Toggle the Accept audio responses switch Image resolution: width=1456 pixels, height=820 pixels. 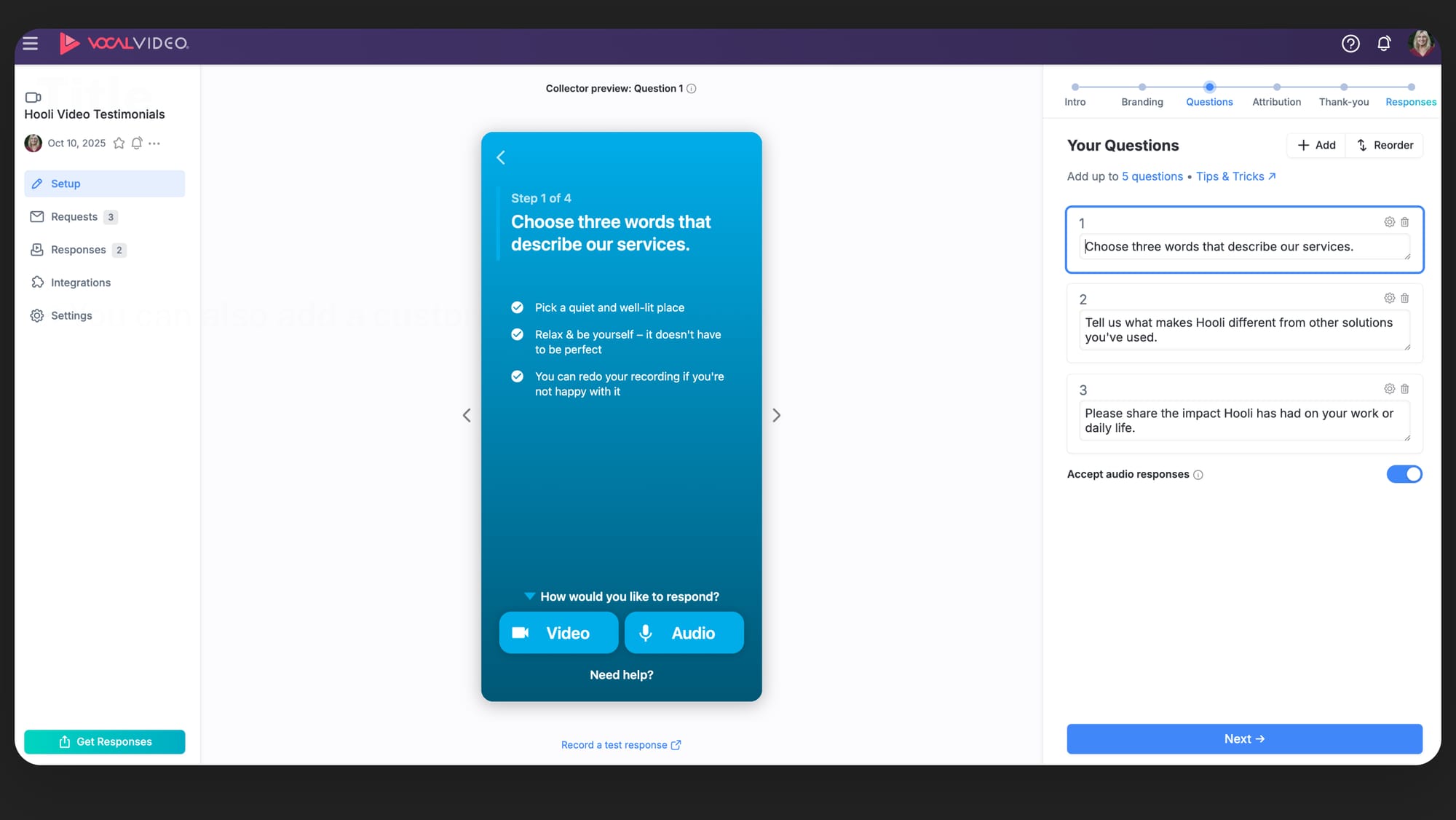pyautogui.click(x=1404, y=474)
